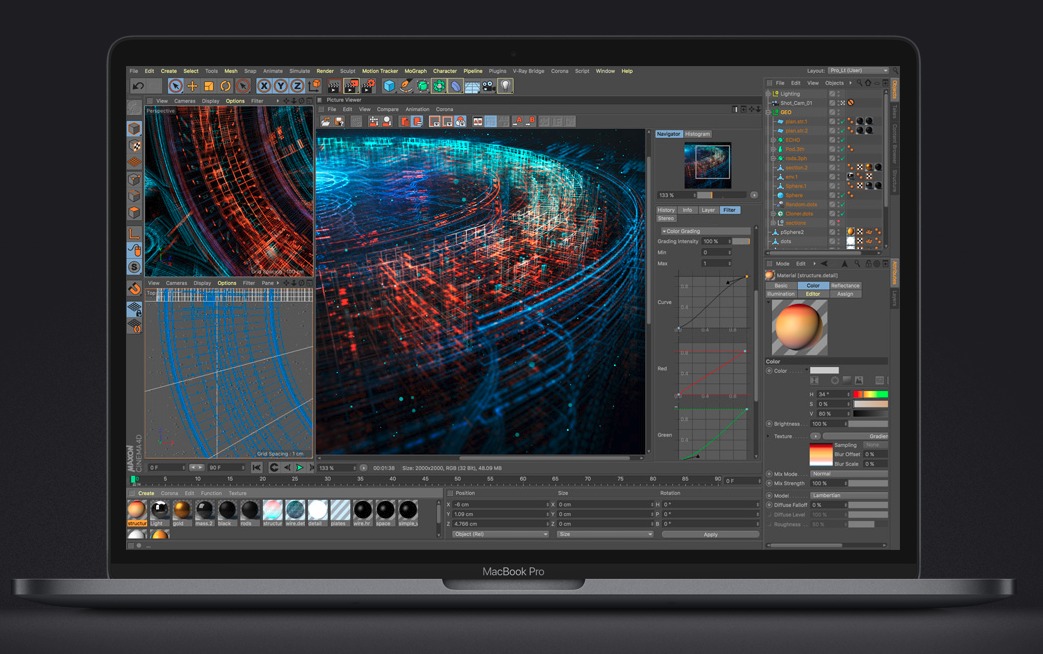Screen dimensions: 1043x654
Task: Click the Assign material button
Action: point(845,294)
